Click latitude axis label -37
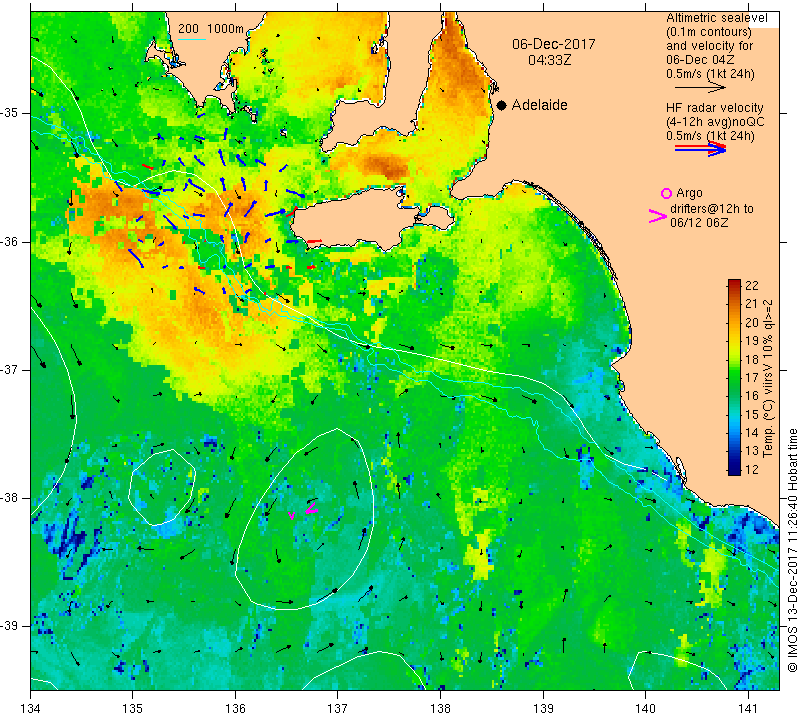The width and height of the screenshot is (800, 720). [10, 369]
